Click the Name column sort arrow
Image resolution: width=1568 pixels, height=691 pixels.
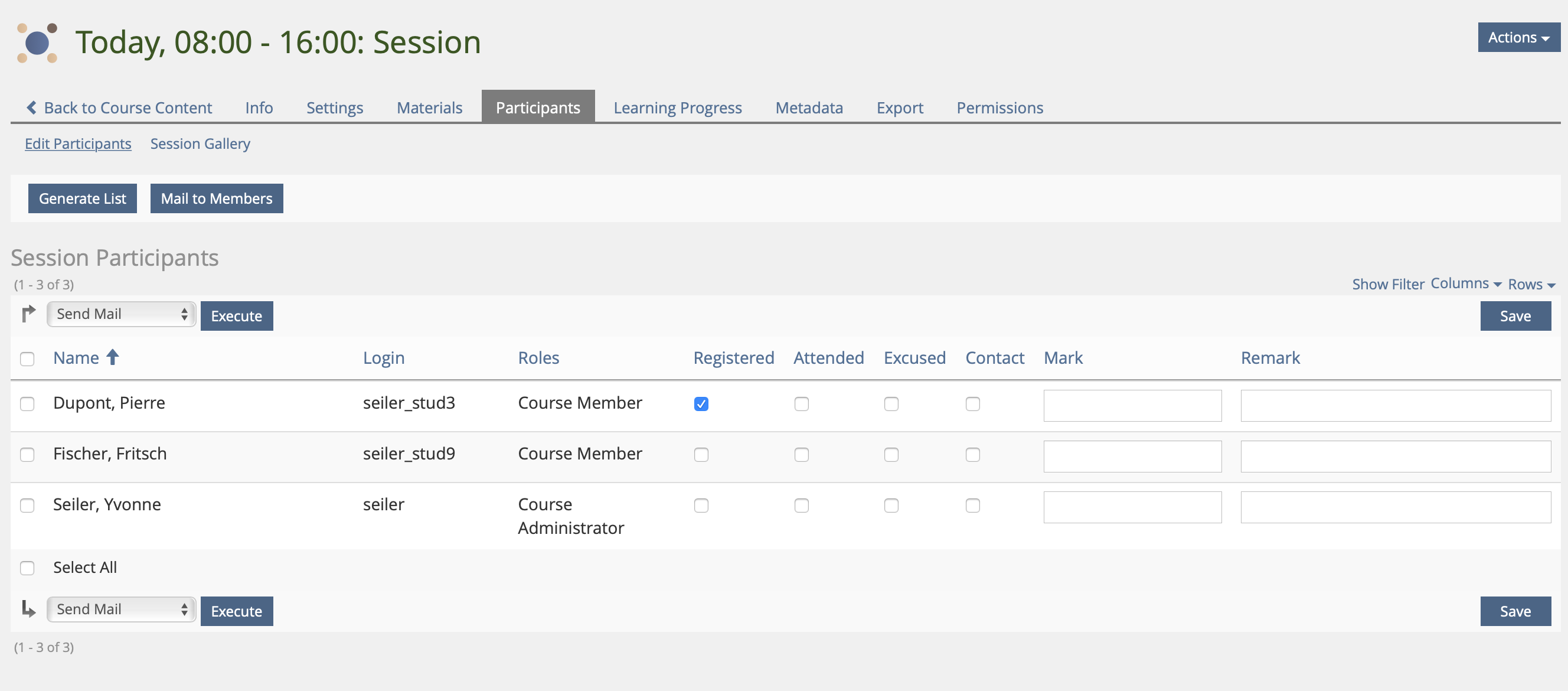click(113, 357)
